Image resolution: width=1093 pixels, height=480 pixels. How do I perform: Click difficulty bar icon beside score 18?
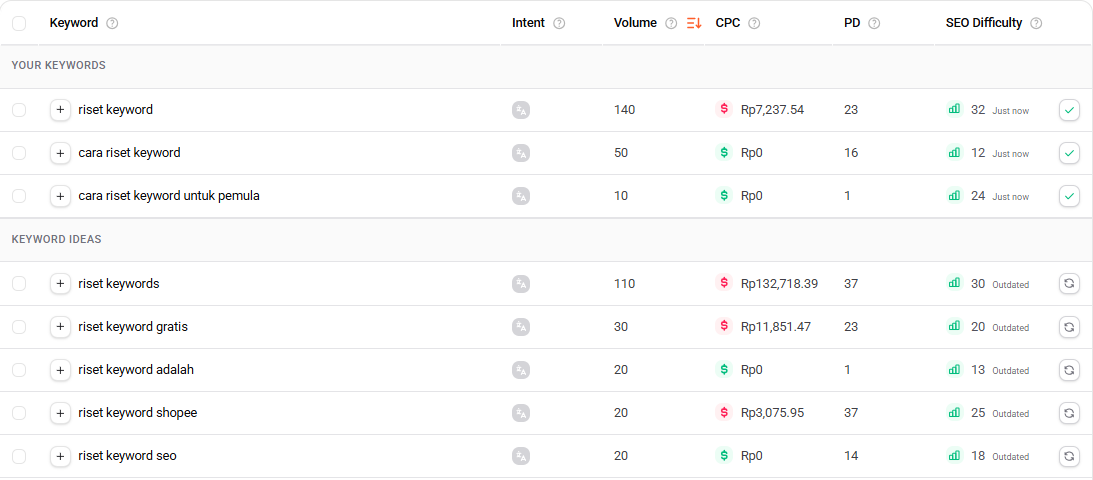pyautogui.click(x=954, y=456)
